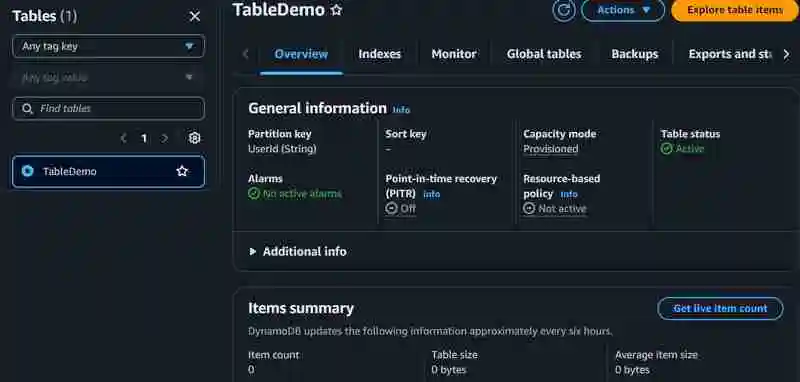Open Info link beside General information
This screenshot has width=800, height=382.
pos(401,110)
